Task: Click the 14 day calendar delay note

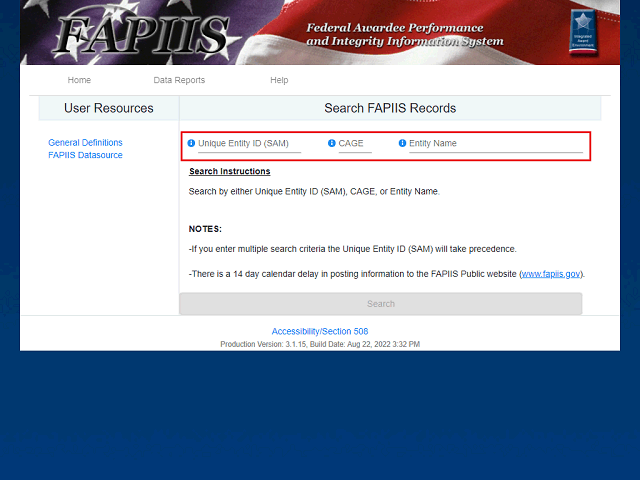Action: click(x=387, y=274)
